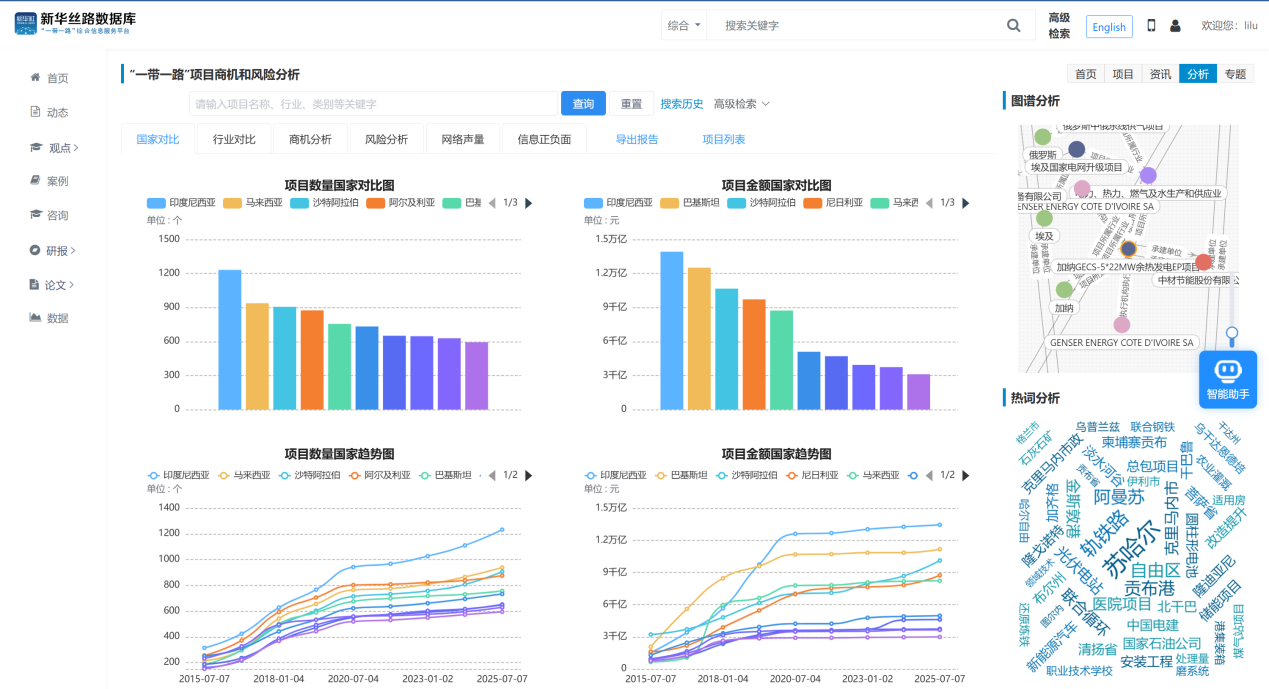Open 数据 from the left sidebar
The width and height of the screenshot is (1269, 689).
50,318
